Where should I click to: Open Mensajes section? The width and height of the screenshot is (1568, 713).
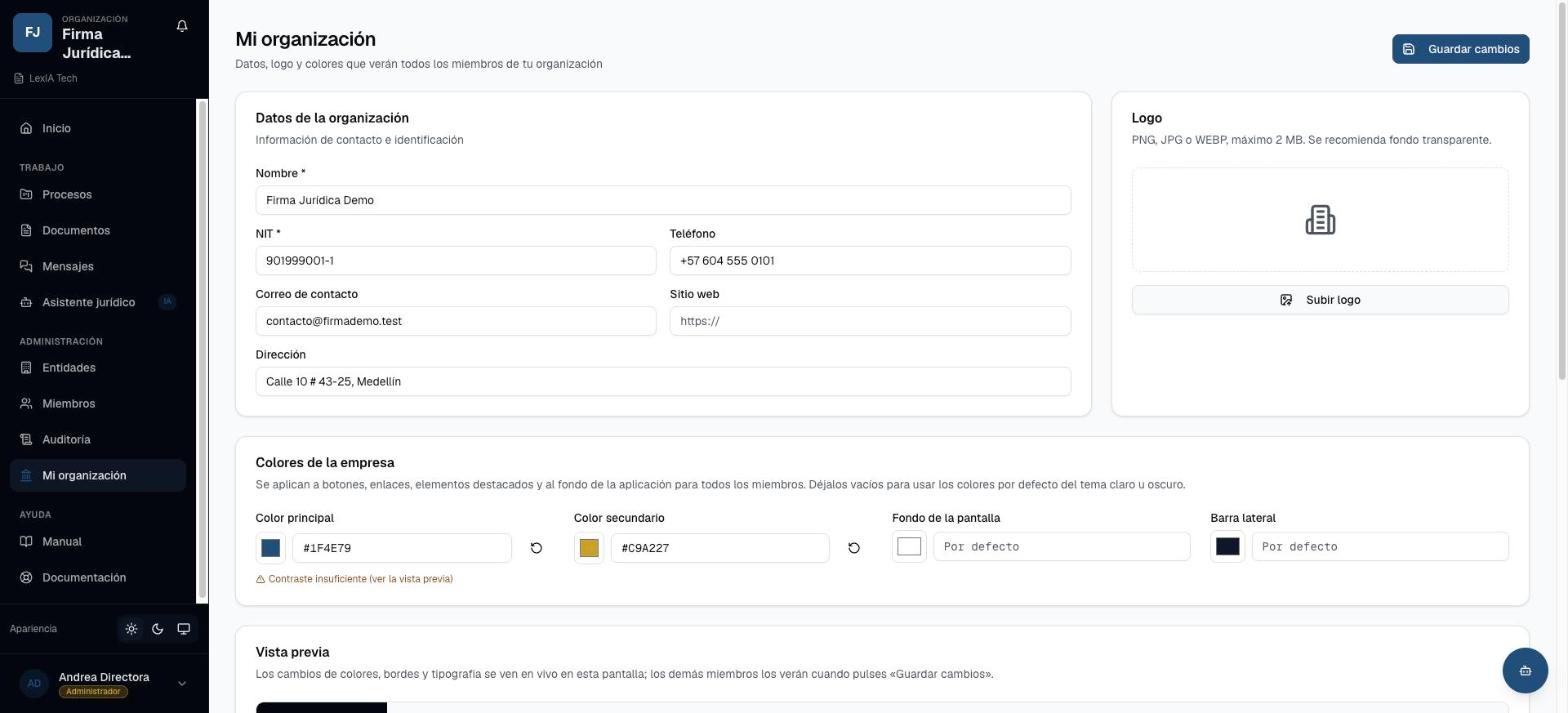point(98,266)
